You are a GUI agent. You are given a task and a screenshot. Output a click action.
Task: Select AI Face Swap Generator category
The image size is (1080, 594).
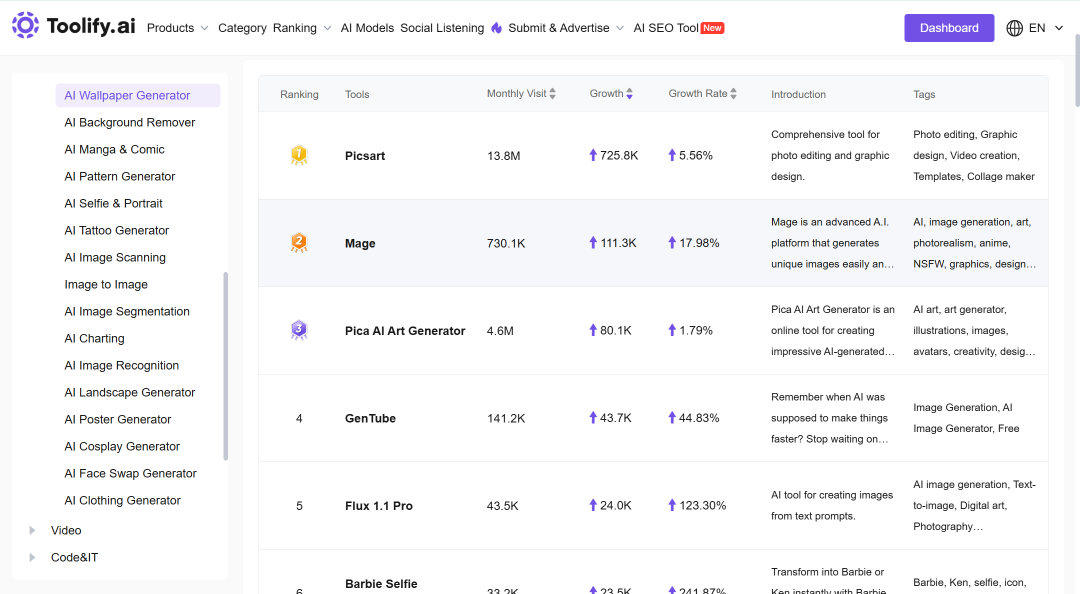[x=130, y=473]
